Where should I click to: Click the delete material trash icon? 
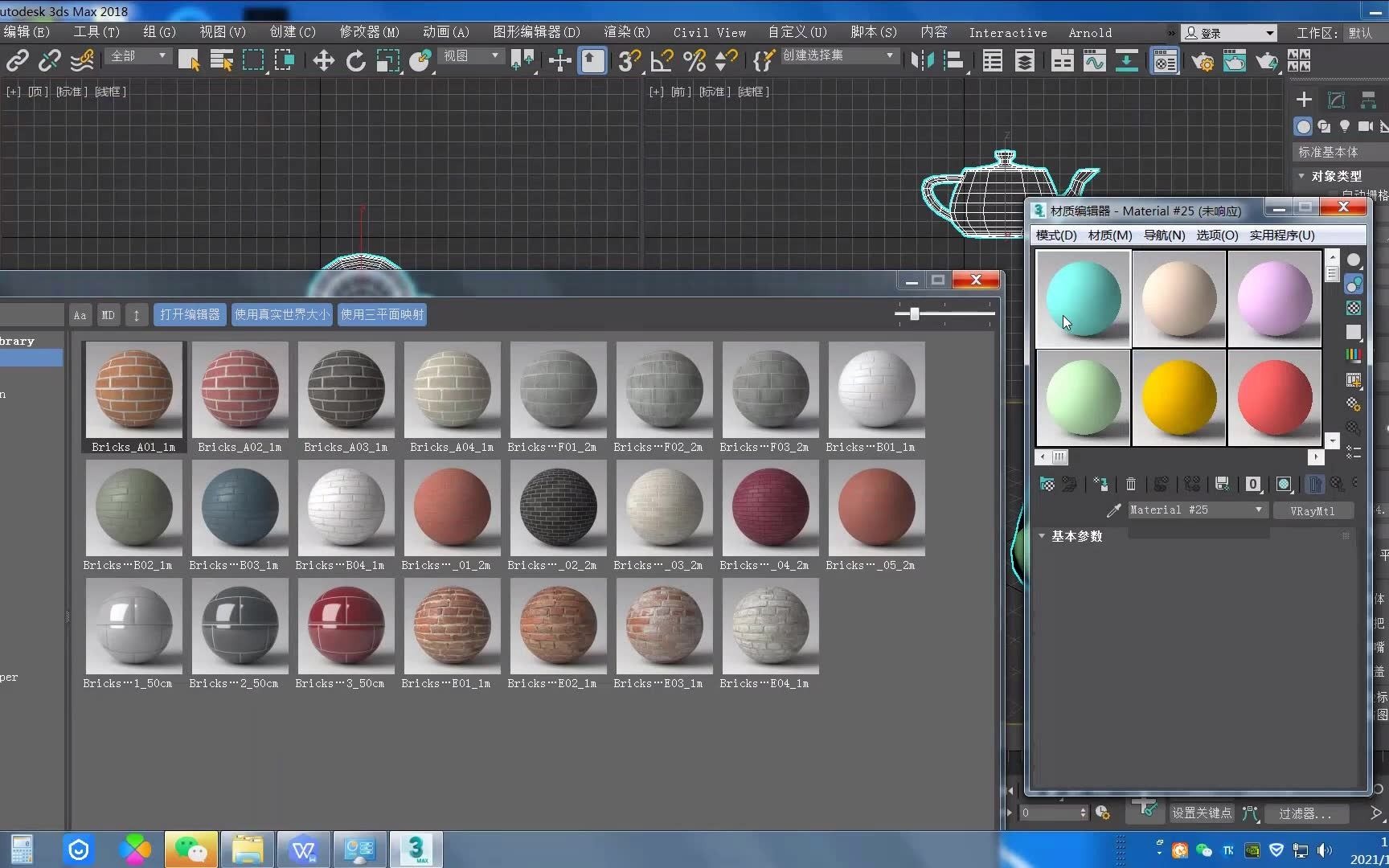pos(1131,484)
